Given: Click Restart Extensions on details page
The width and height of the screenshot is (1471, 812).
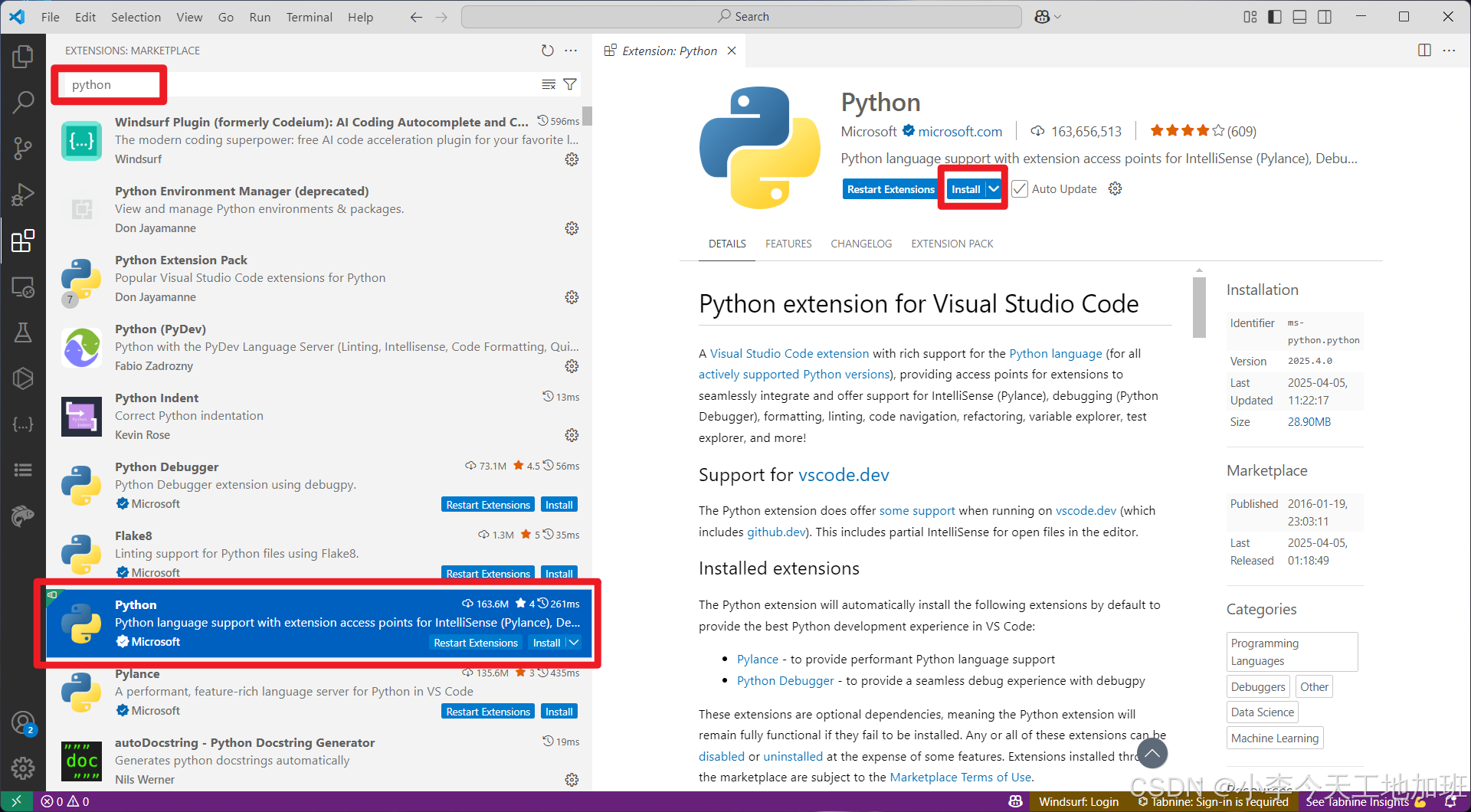Looking at the screenshot, I should [x=891, y=189].
